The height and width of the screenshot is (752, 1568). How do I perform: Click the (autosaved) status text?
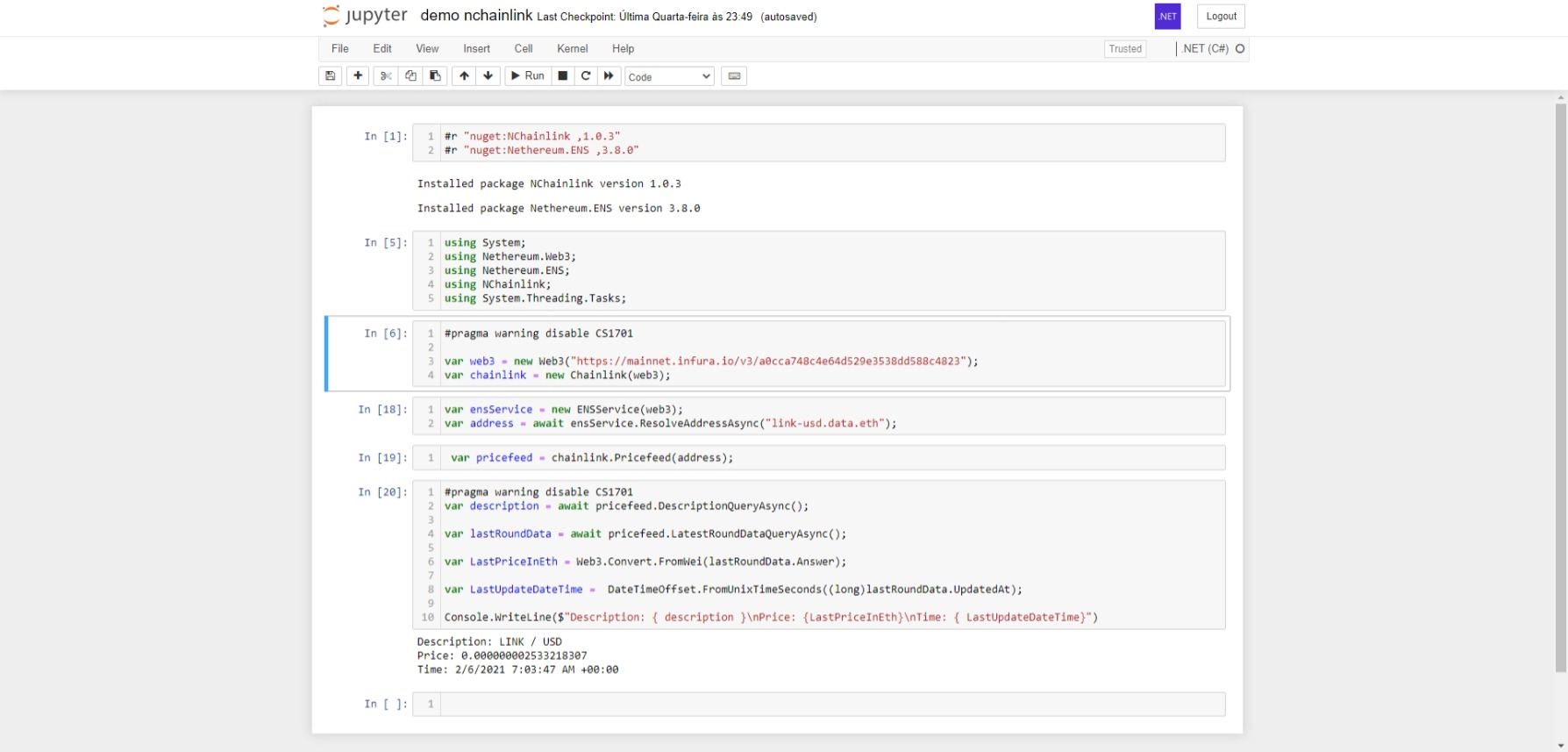pos(788,17)
